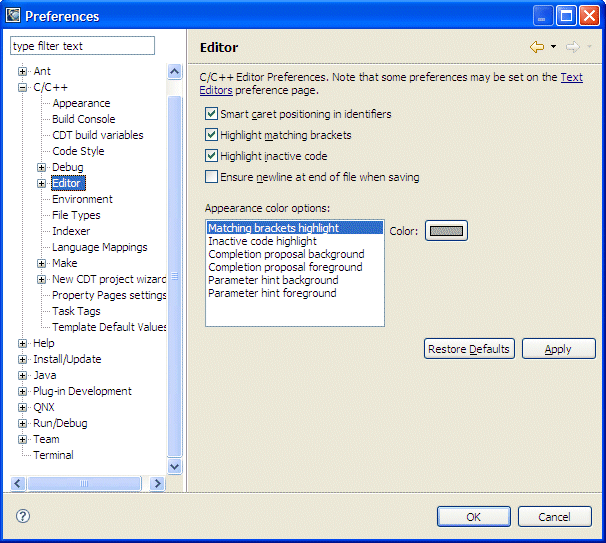
Task: Choose Parameter hint background in list
Action: [x=273, y=280]
